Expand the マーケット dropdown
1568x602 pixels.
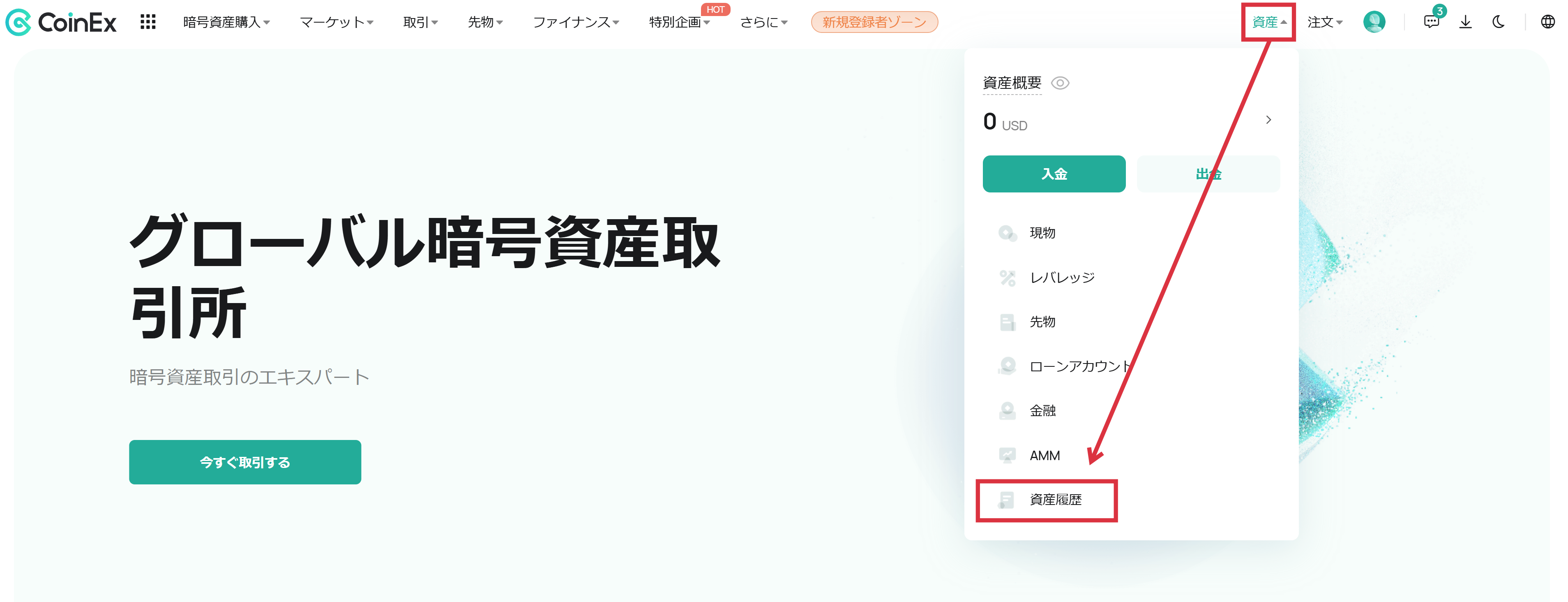337,22
